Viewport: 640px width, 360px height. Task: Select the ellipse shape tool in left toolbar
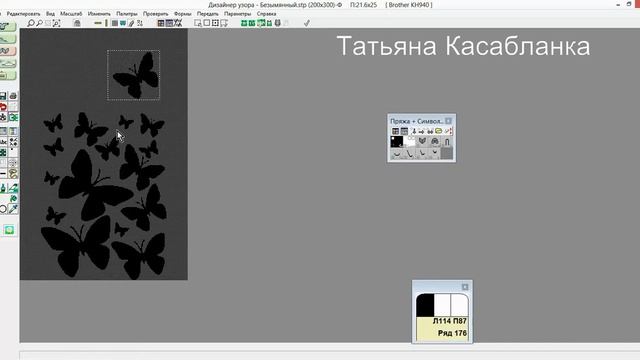3,209
